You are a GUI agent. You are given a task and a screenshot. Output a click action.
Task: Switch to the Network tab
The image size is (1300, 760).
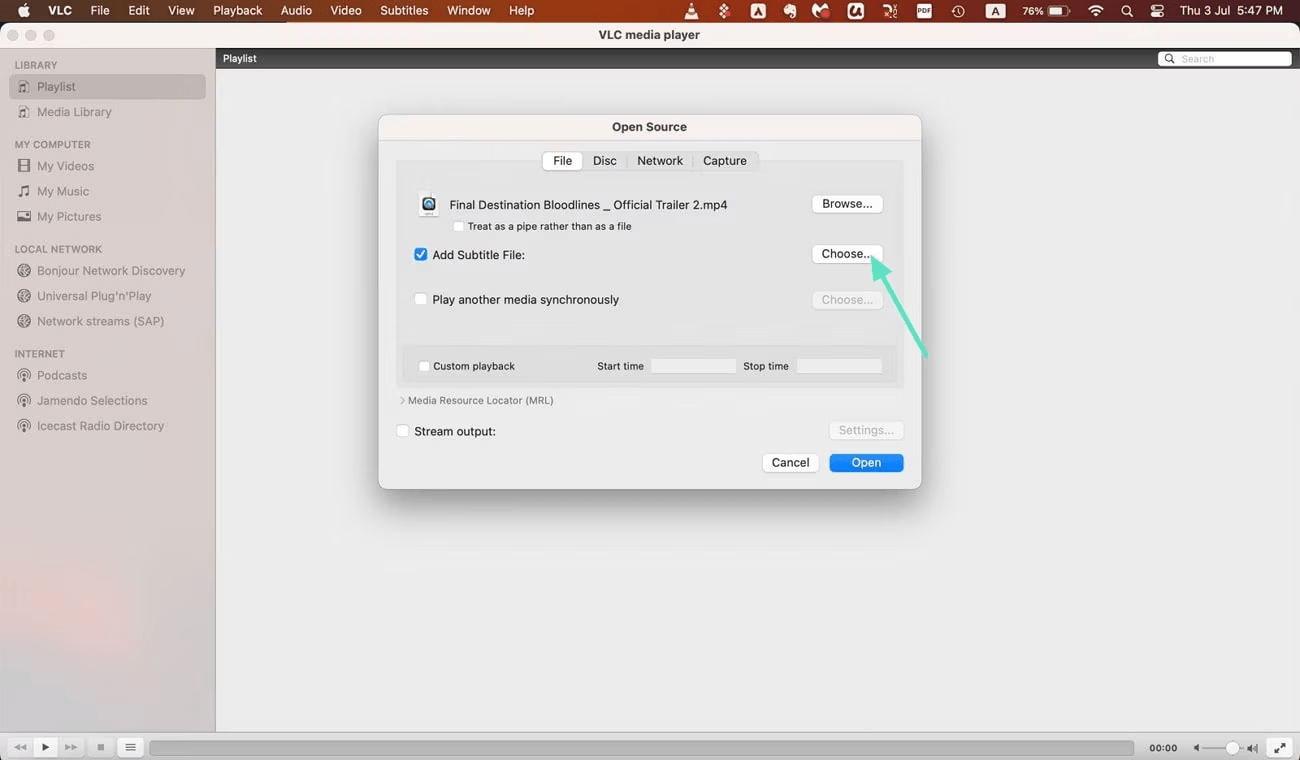point(659,161)
